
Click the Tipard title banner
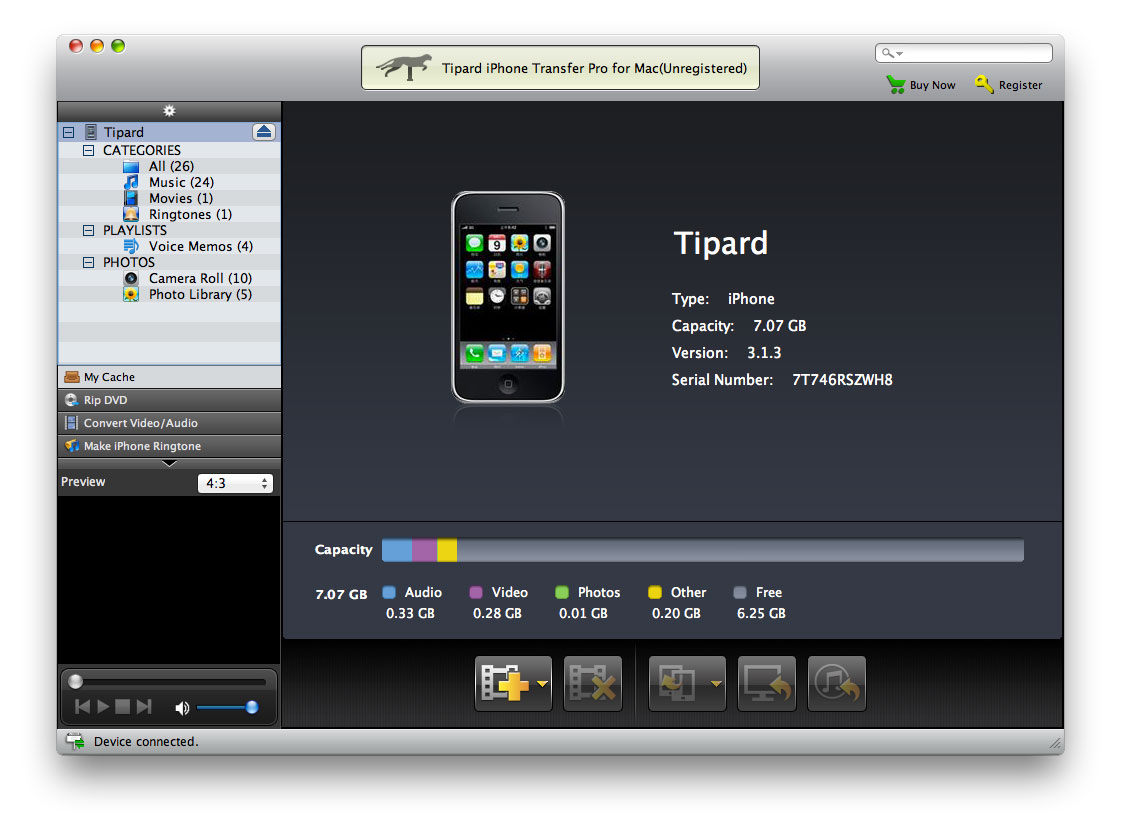560,68
